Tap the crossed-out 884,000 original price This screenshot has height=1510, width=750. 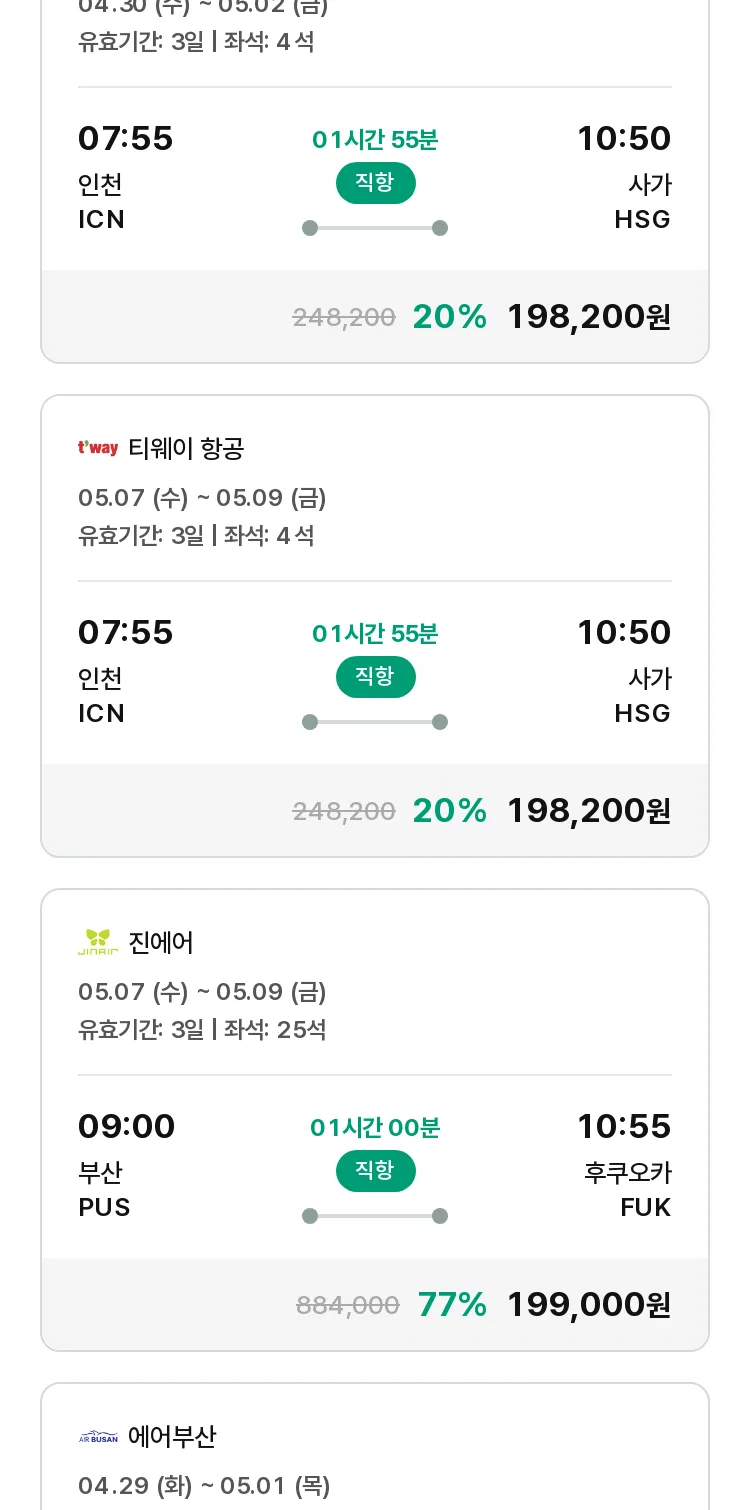click(x=348, y=1305)
